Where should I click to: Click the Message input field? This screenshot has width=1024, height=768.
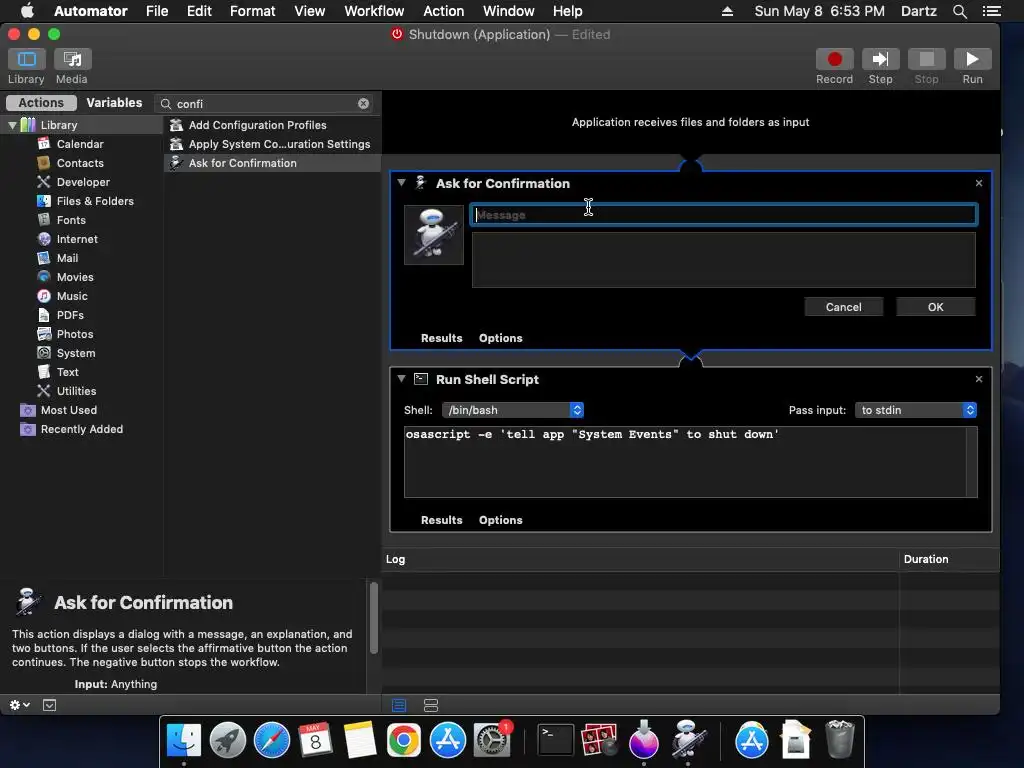pos(724,215)
